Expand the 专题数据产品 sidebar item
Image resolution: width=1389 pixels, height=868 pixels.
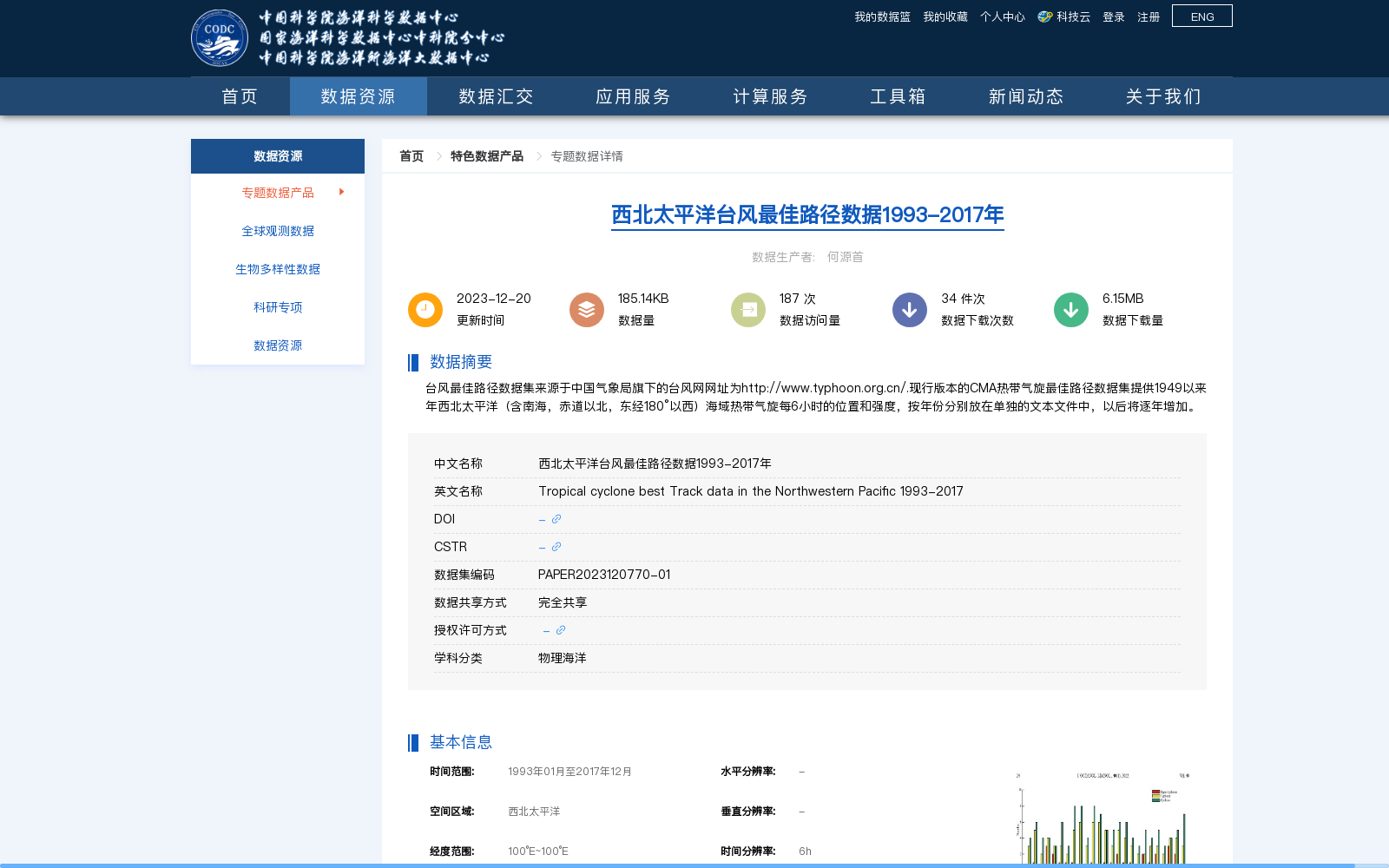click(x=278, y=192)
